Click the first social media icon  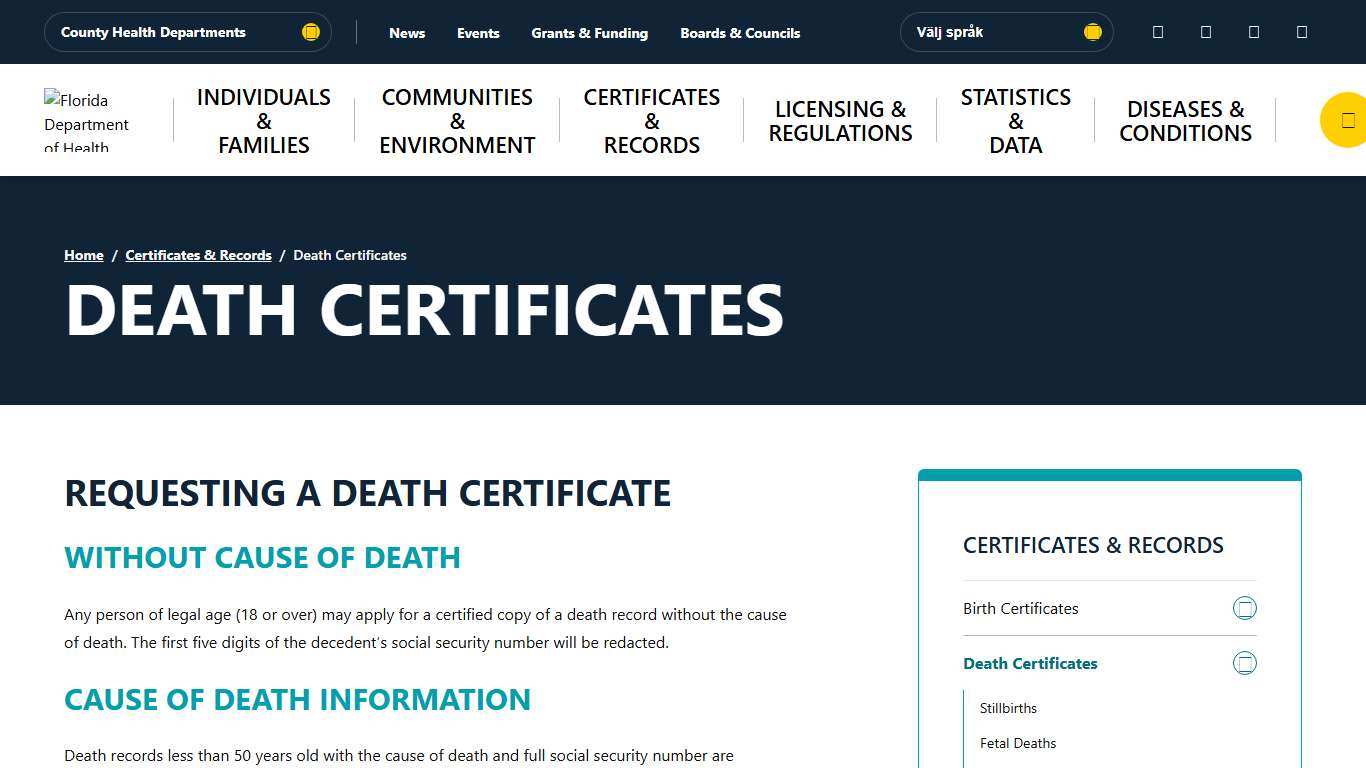(x=1157, y=32)
